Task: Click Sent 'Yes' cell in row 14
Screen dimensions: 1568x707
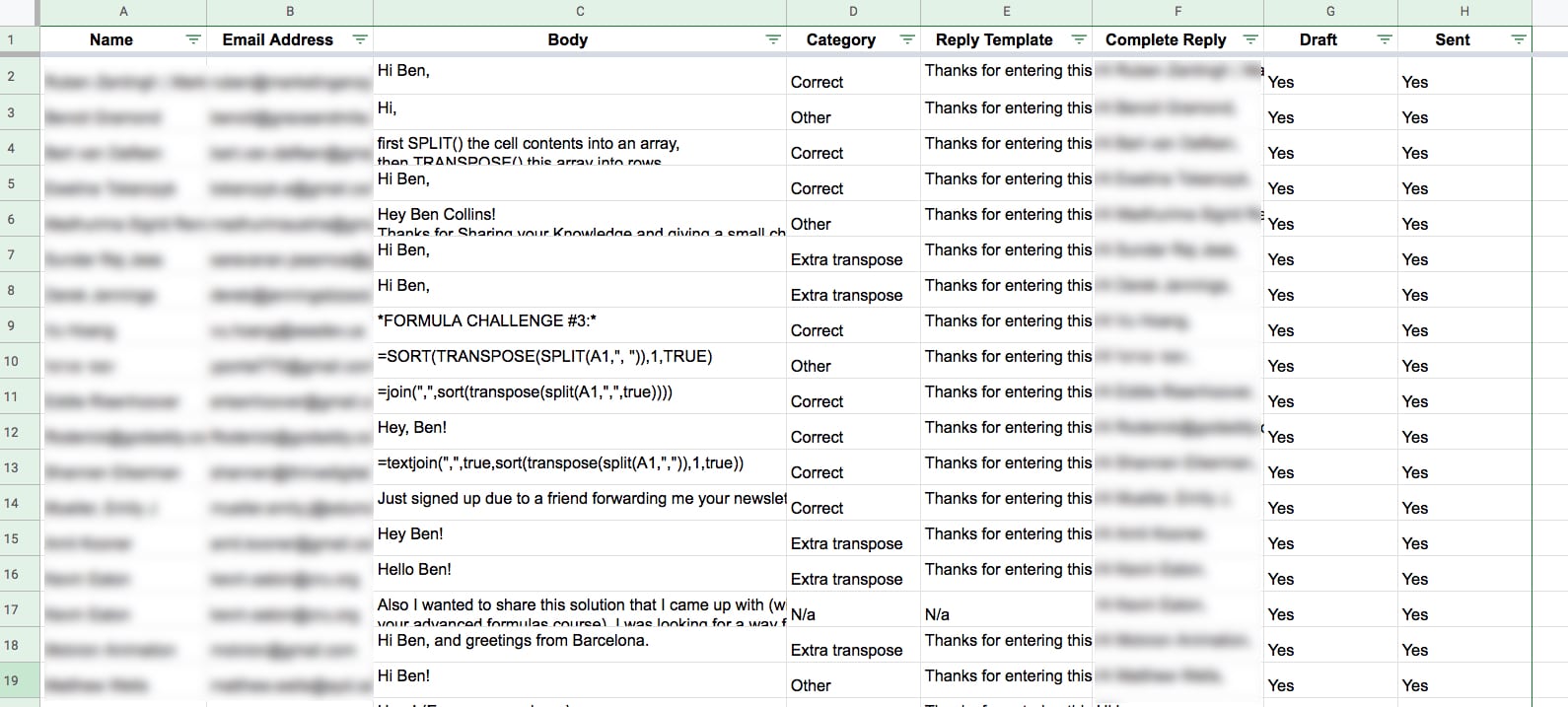Action: click(1464, 503)
